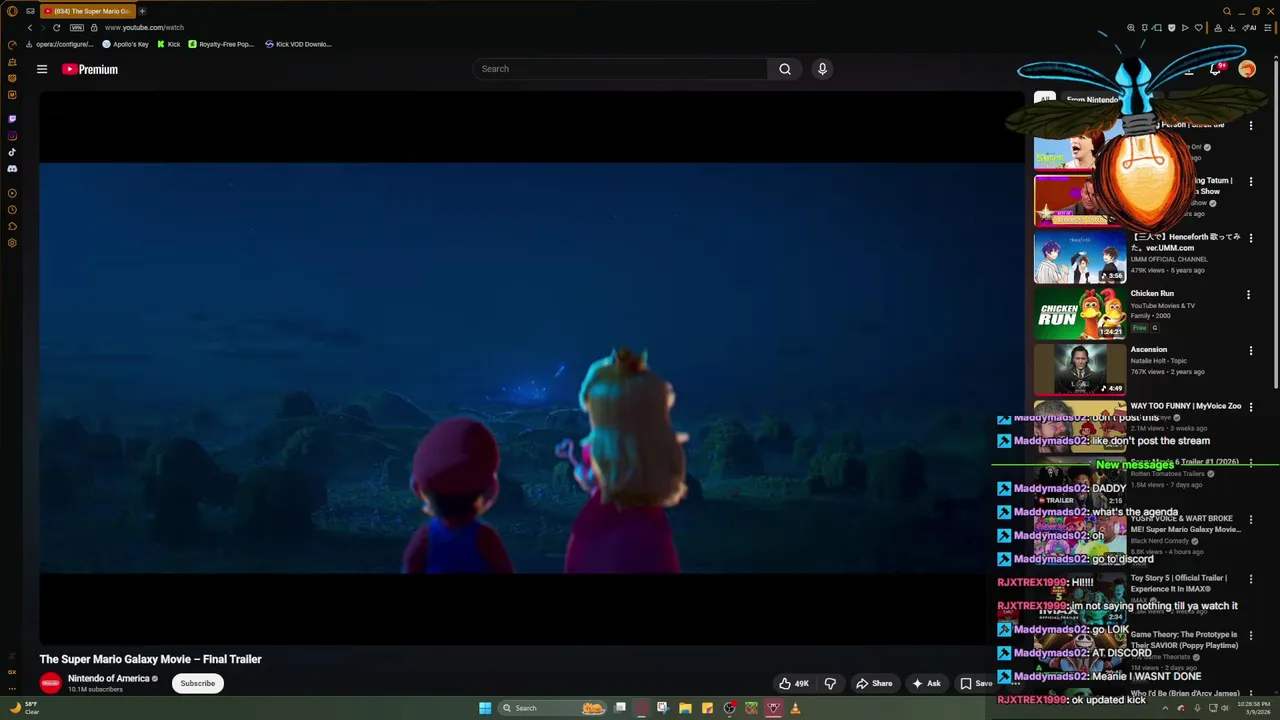Open the opera://configure bookmark

[60, 44]
